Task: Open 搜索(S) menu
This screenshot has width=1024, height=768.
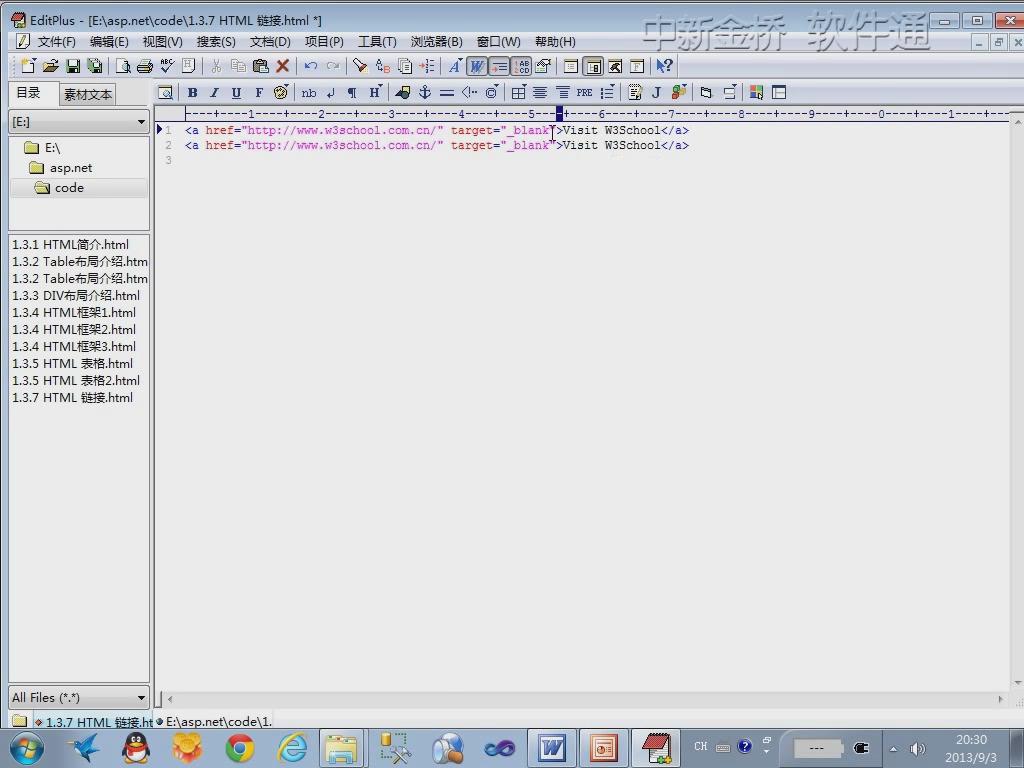Action: 216,42
